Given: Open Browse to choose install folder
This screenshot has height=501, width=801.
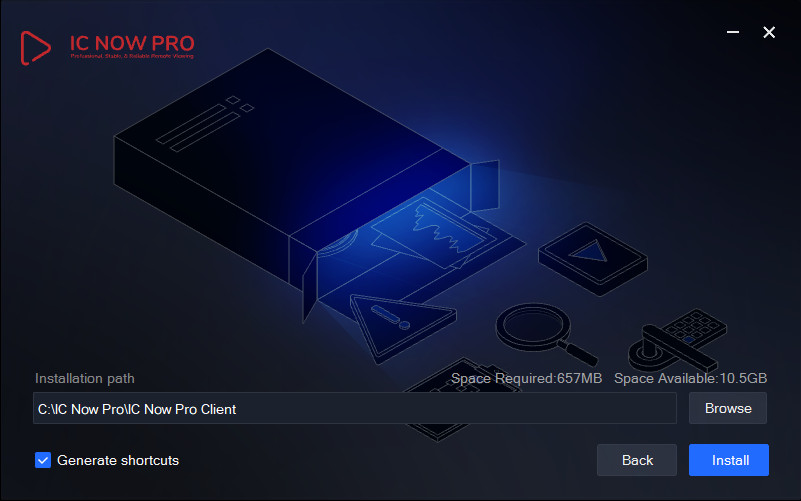Looking at the screenshot, I should pos(727,408).
